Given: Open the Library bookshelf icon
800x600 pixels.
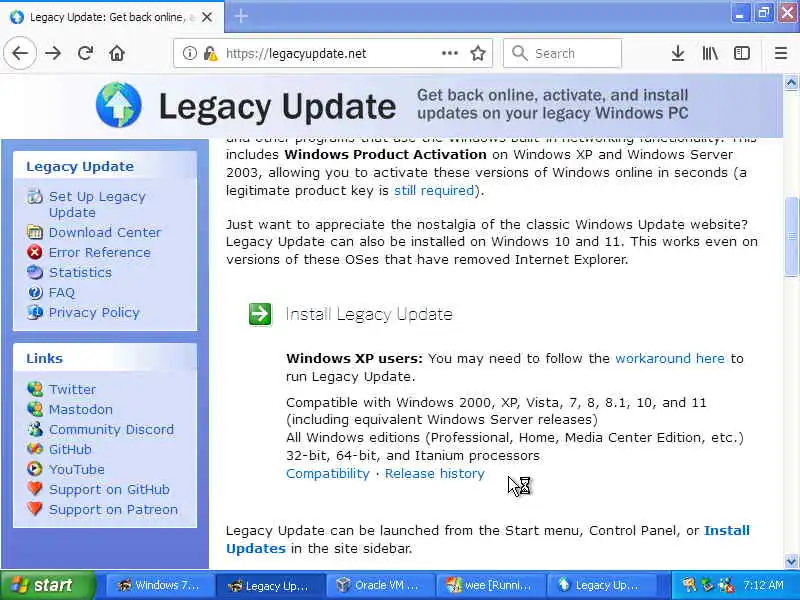Looking at the screenshot, I should [710, 53].
